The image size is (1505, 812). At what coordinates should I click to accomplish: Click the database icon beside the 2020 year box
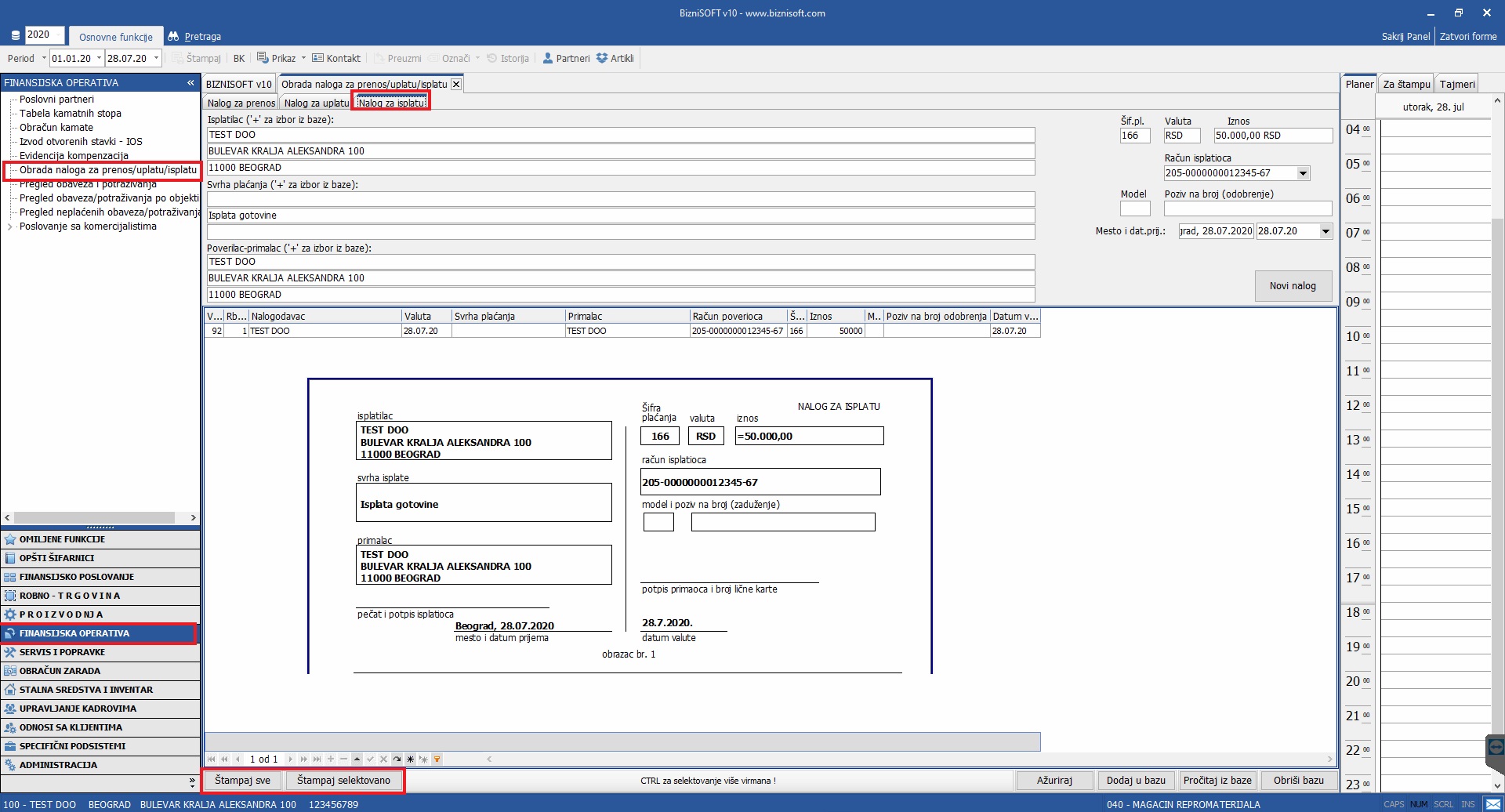[15, 35]
